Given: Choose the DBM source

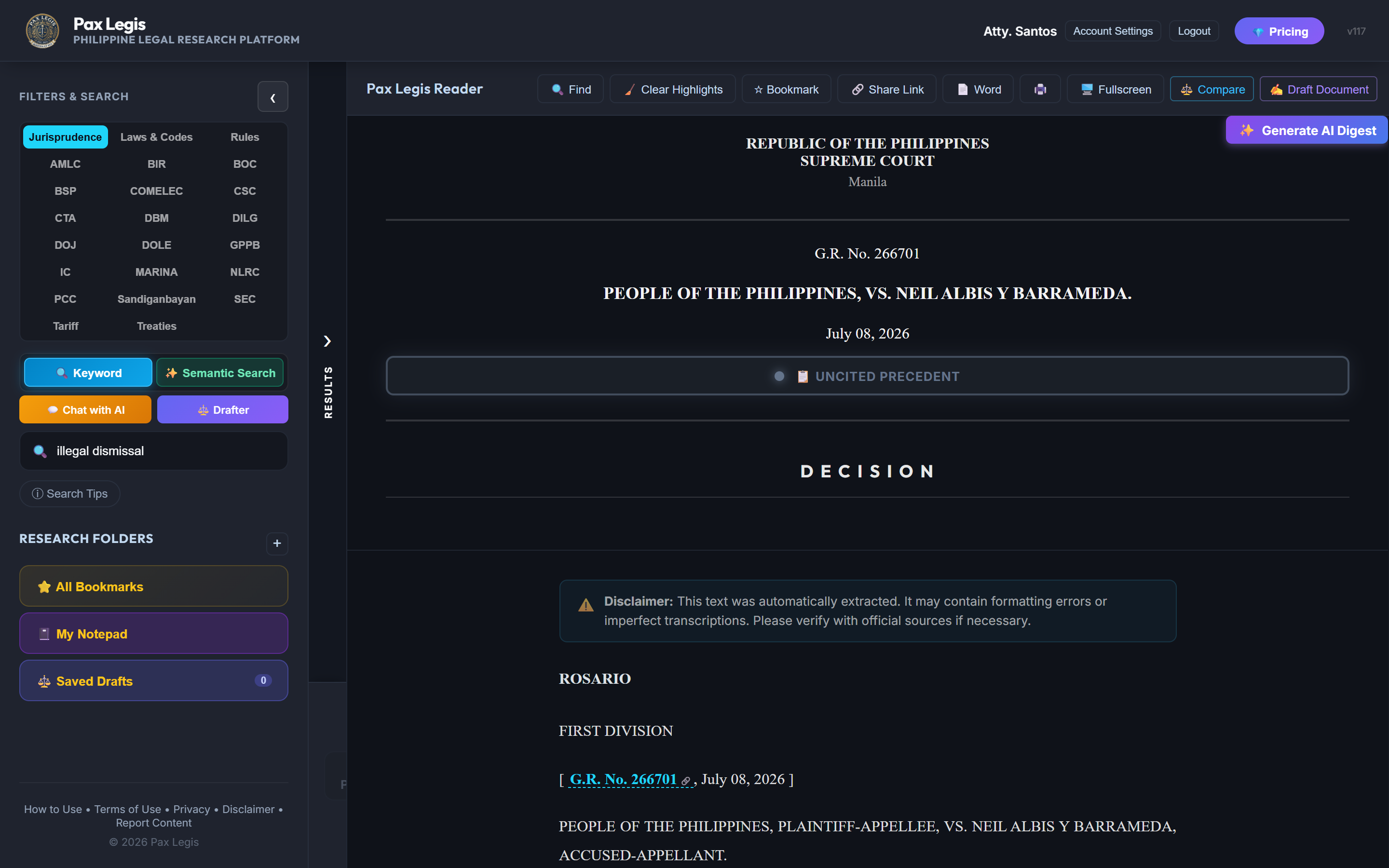Looking at the screenshot, I should pyautogui.click(x=156, y=218).
